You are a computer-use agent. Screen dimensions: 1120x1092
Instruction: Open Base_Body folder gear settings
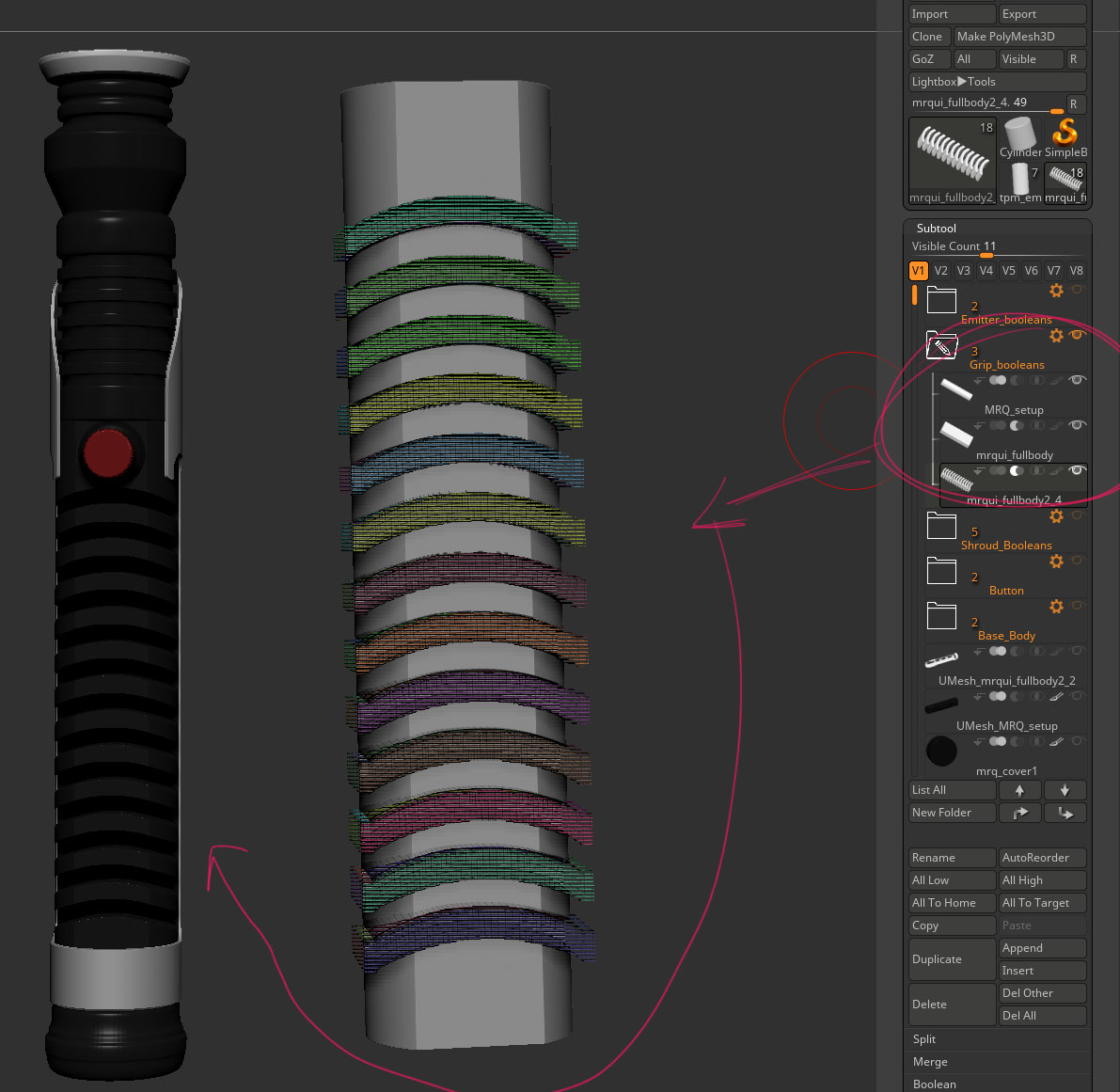(1056, 607)
